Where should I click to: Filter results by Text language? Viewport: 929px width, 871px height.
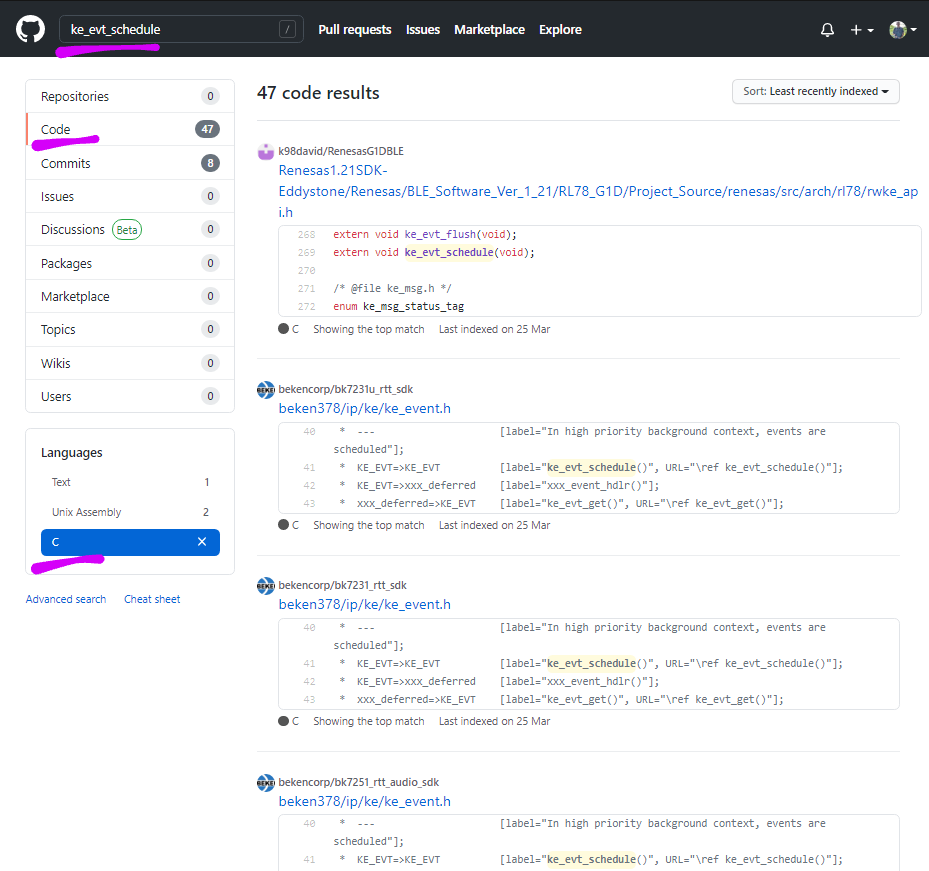[61, 482]
